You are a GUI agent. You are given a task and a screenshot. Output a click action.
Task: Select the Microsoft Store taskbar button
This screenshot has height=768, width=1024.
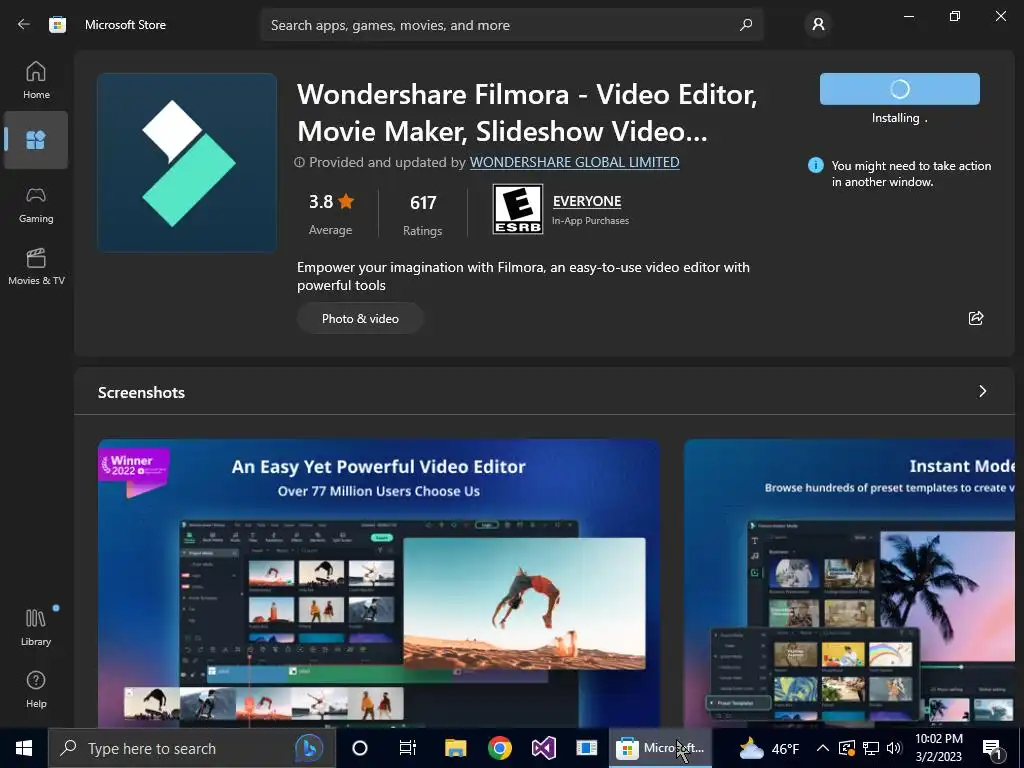coord(660,748)
